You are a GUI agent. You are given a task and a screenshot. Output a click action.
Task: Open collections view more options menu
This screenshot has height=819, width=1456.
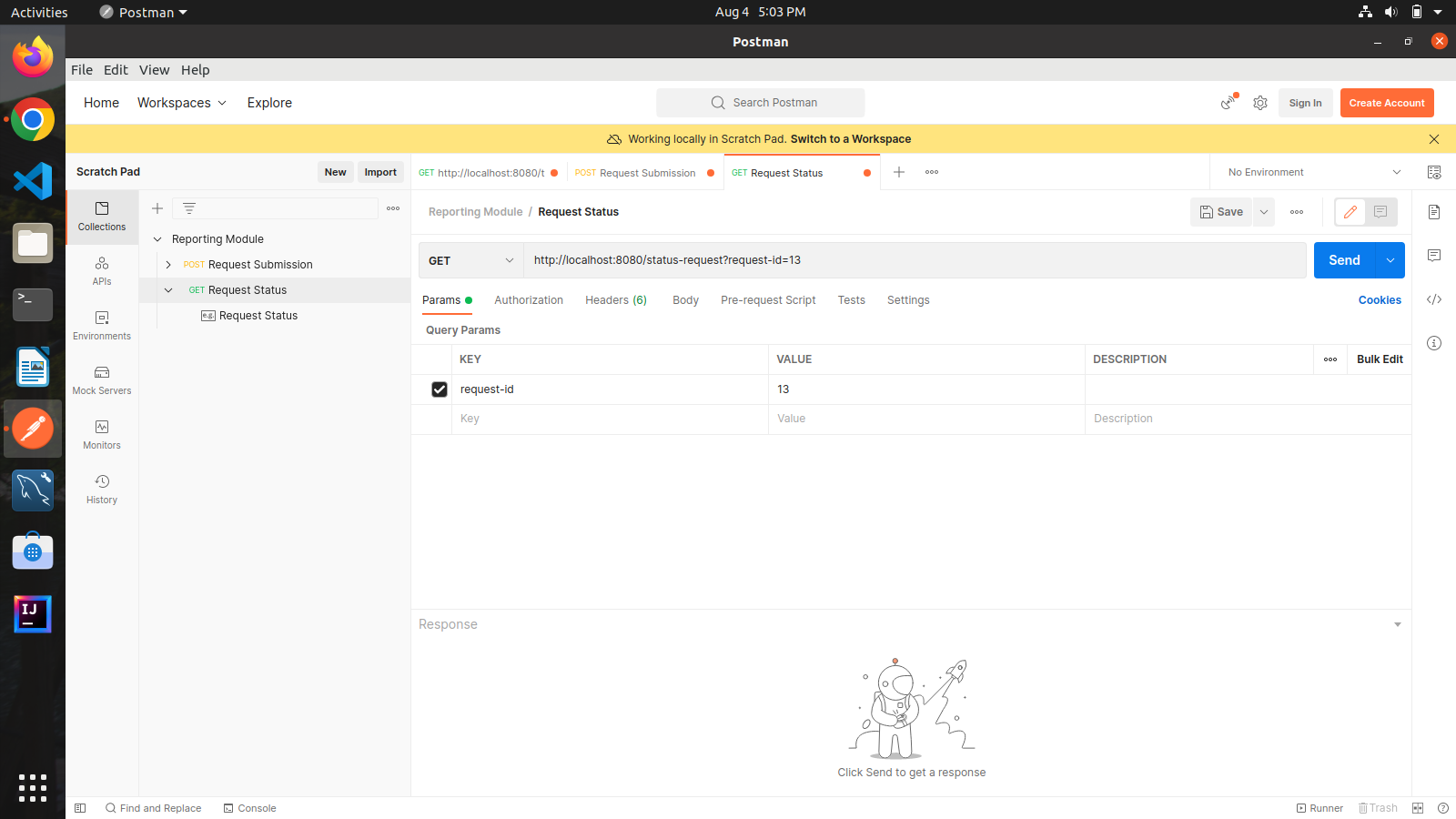pos(393,208)
